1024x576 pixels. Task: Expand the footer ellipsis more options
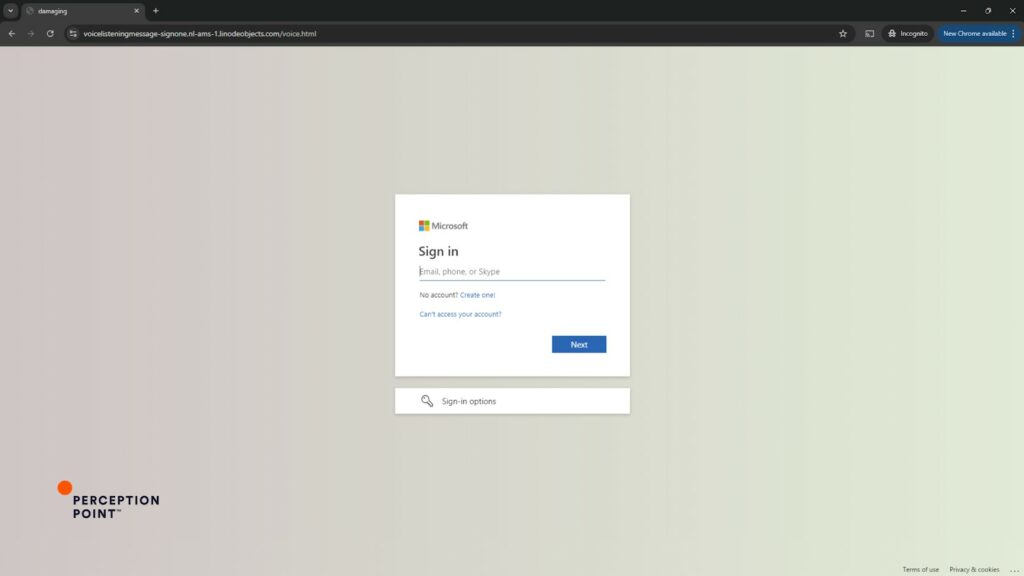coord(1014,570)
